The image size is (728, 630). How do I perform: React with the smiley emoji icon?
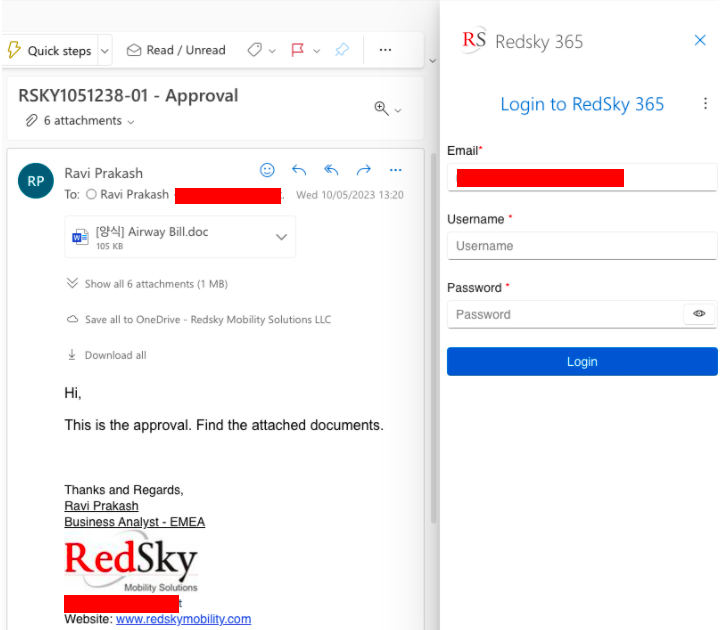tap(267, 170)
